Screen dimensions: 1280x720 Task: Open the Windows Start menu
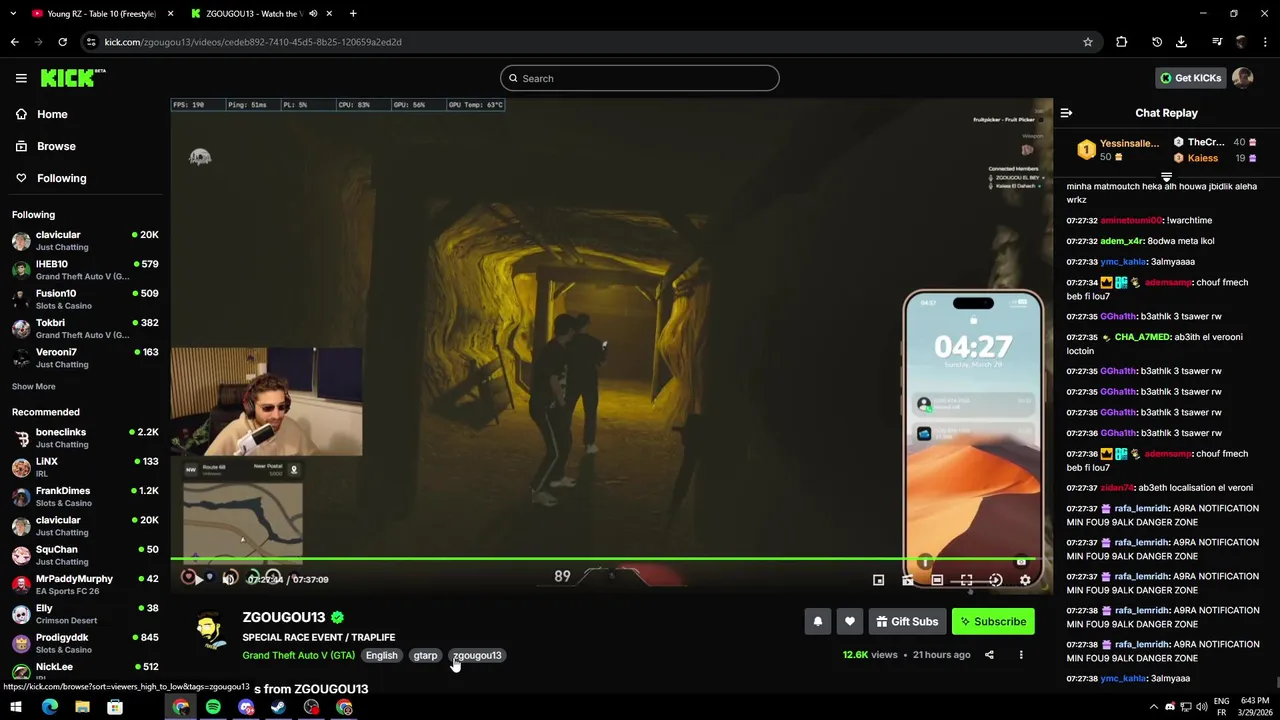tap(16, 707)
